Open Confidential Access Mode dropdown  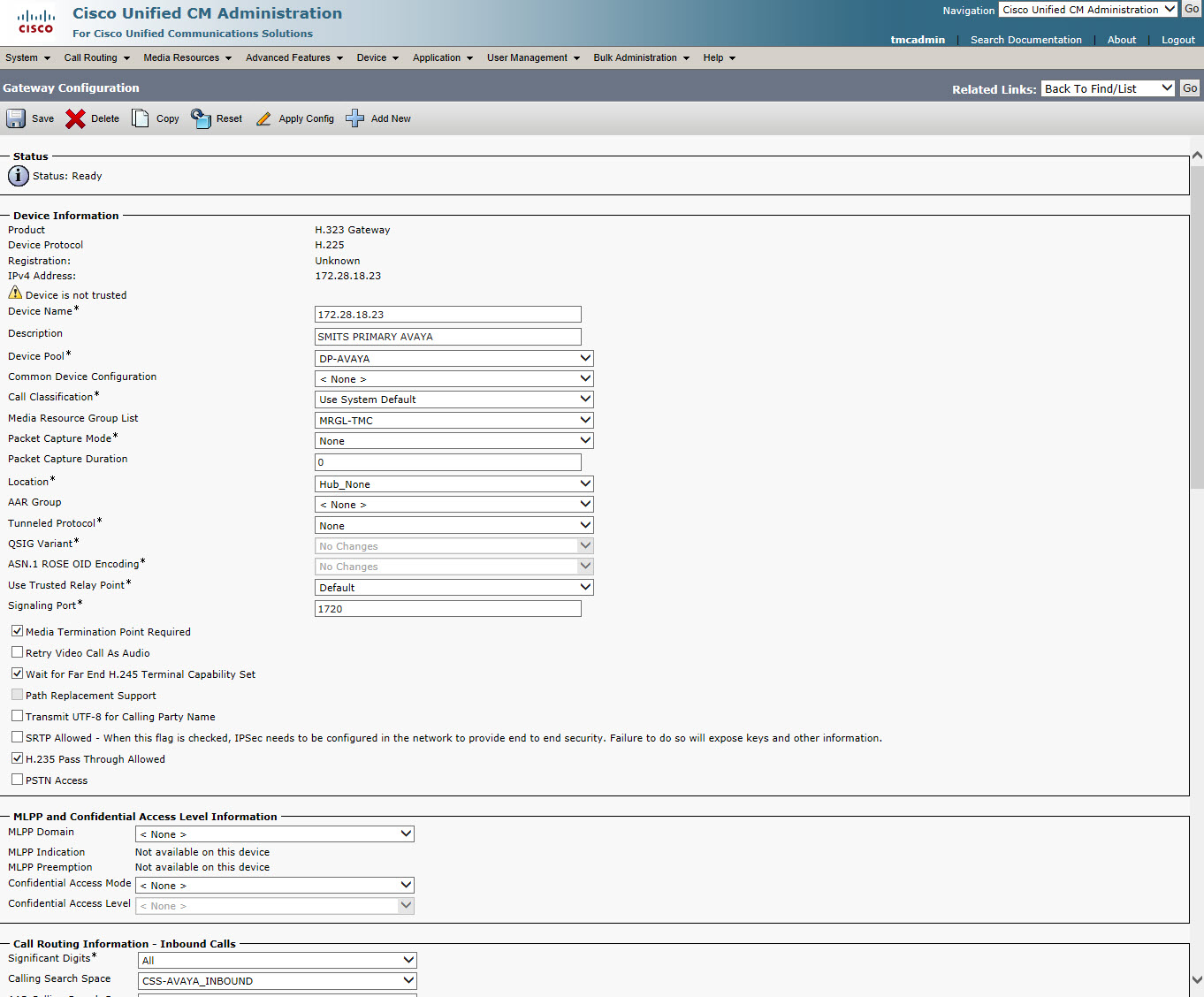coord(275,886)
